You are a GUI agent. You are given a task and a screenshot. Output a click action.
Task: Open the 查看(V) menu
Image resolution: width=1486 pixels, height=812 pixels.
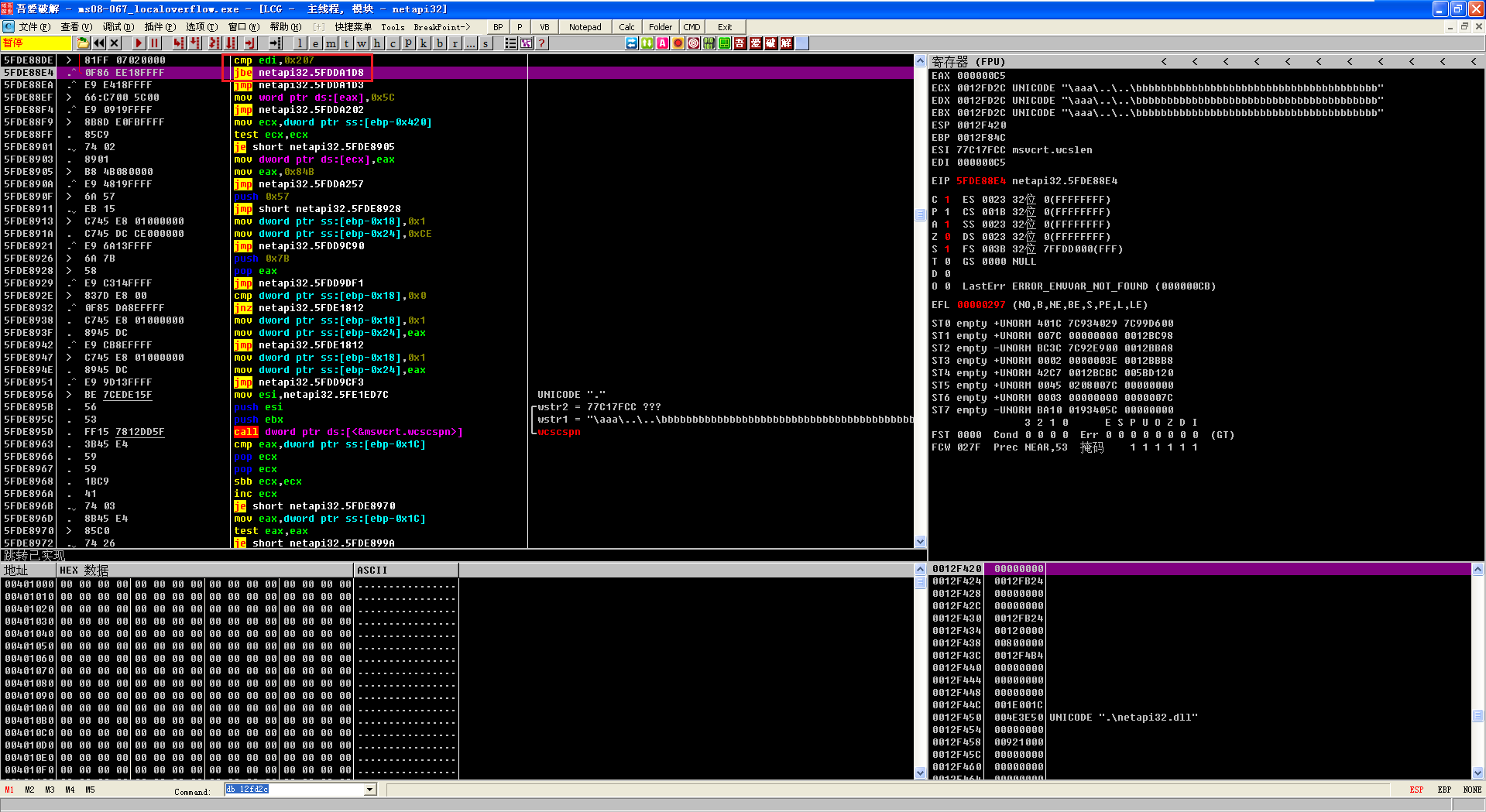77,27
